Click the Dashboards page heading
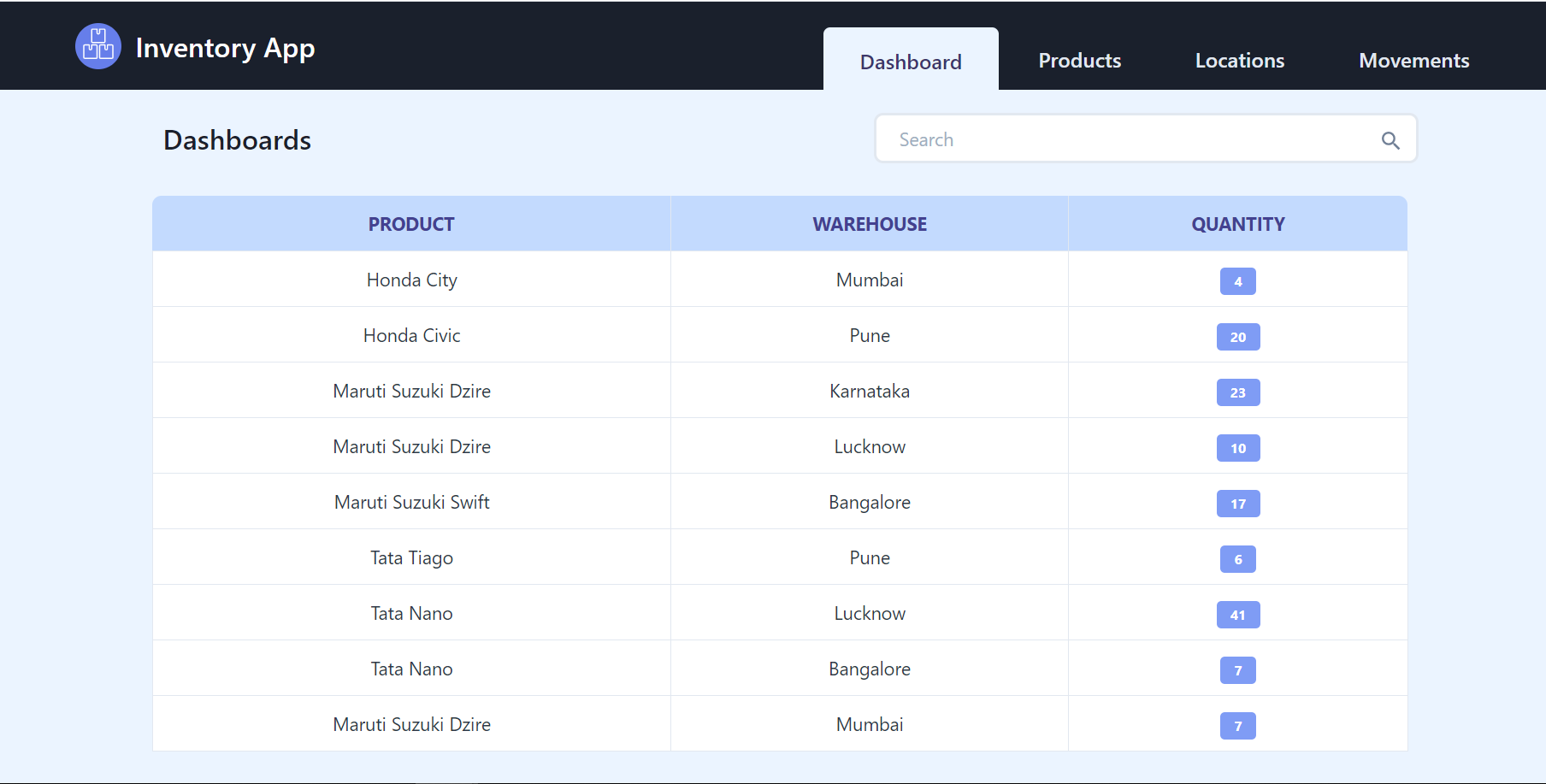The height and width of the screenshot is (784, 1546). point(237,140)
